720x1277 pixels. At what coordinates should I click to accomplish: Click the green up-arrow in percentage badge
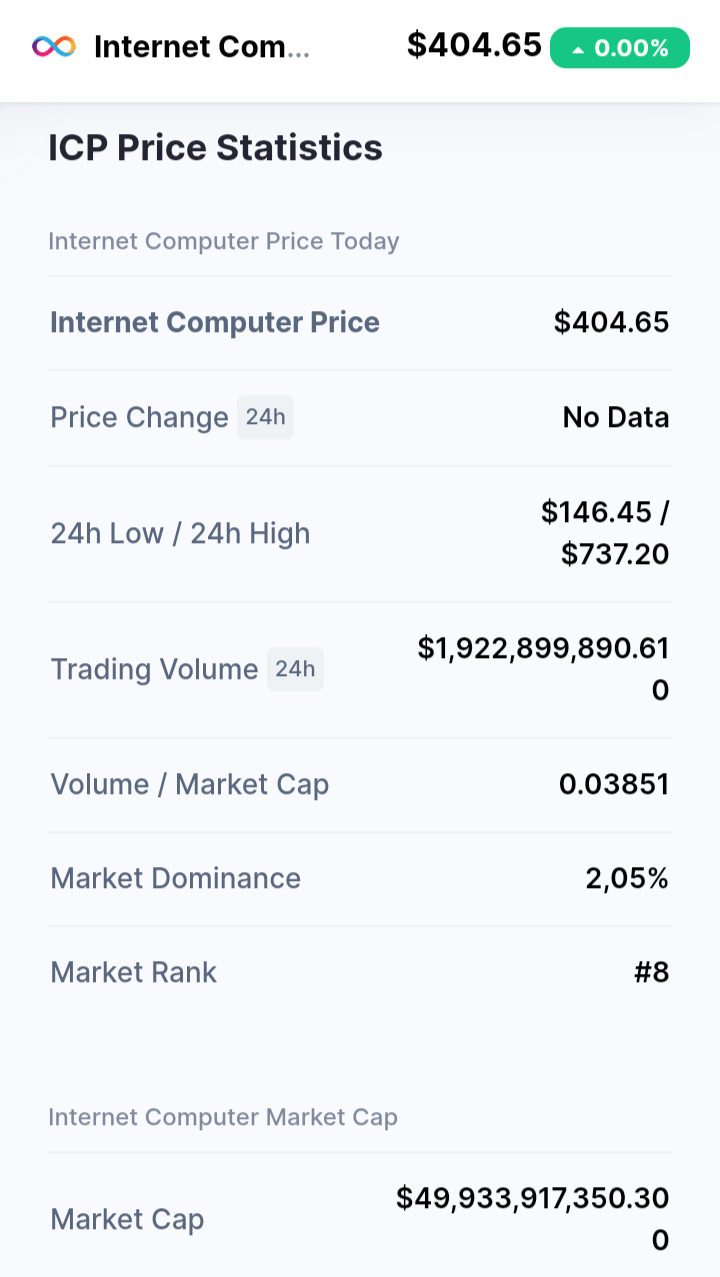click(577, 49)
